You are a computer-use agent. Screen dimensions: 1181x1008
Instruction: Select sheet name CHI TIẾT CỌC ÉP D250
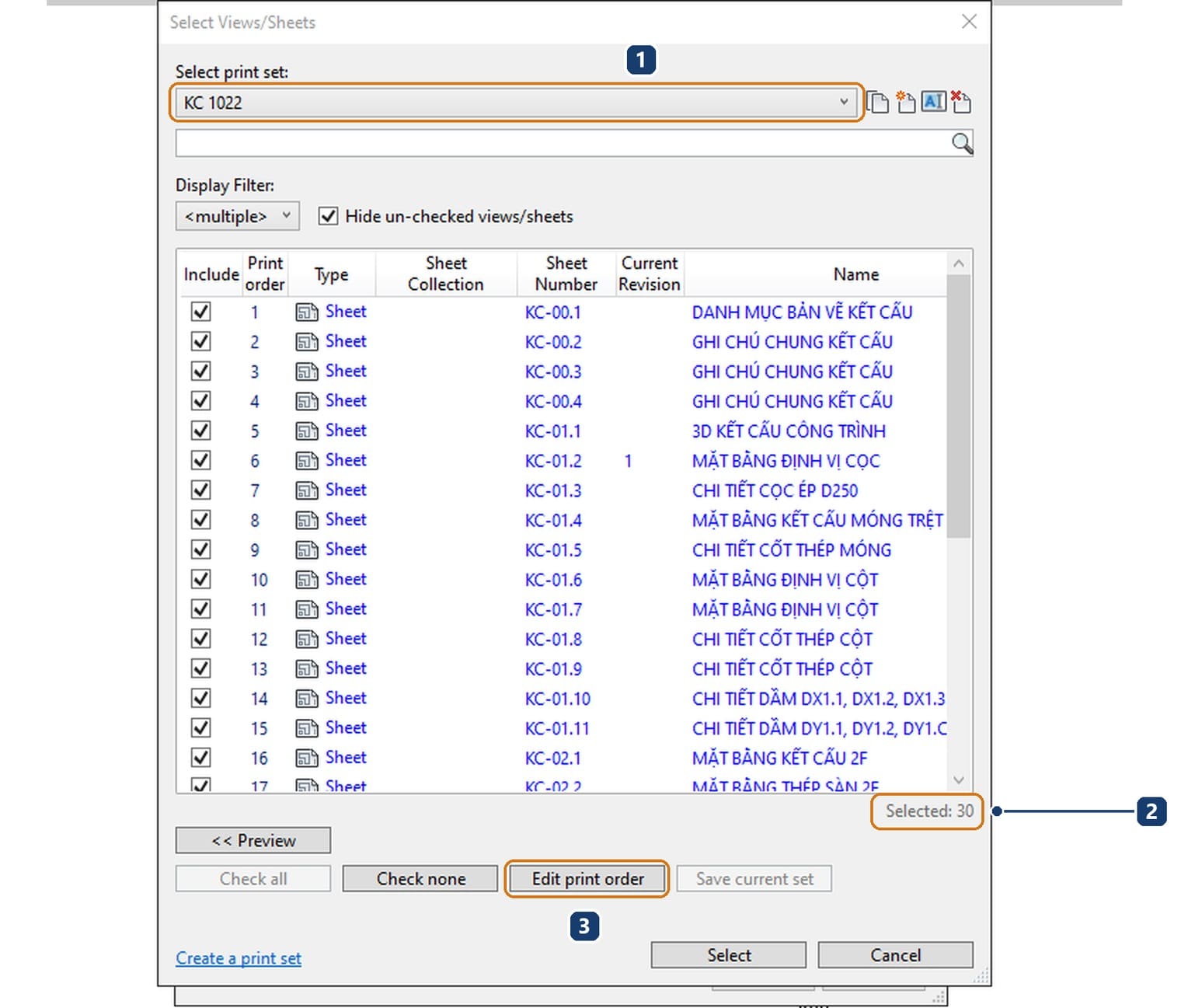point(775,490)
